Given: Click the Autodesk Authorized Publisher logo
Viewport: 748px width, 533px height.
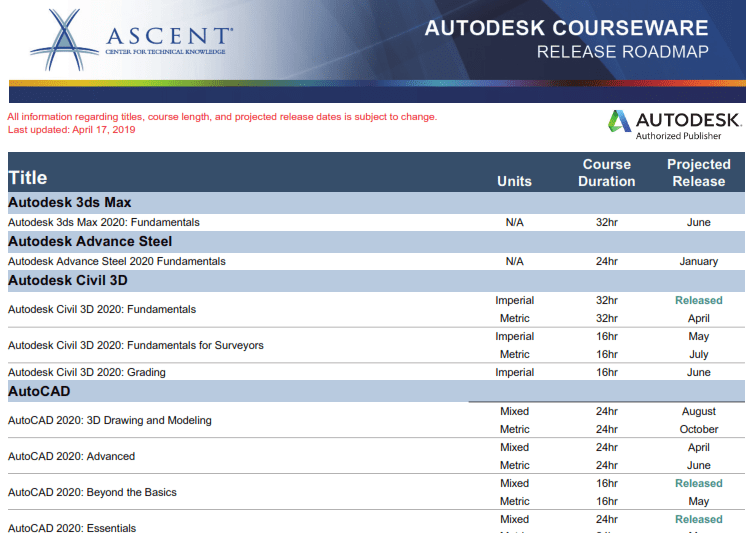Looking at the screenshot, I should [x=674, y=122].
